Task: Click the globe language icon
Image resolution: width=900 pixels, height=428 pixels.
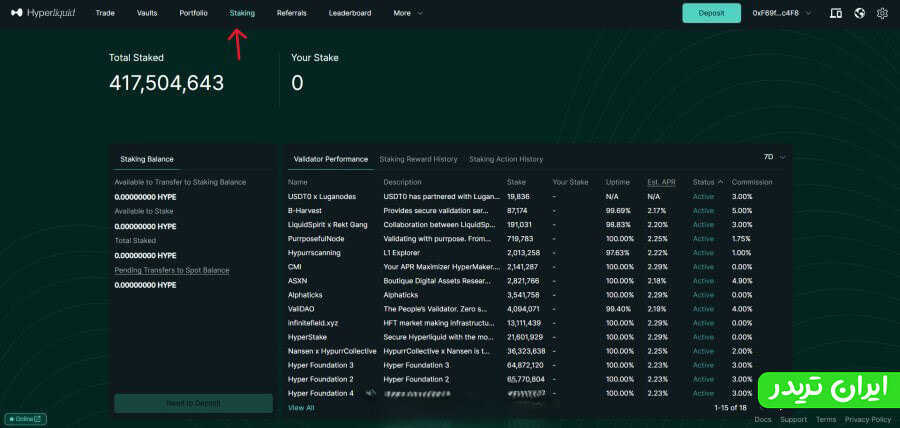Action: tap(859, 13)
